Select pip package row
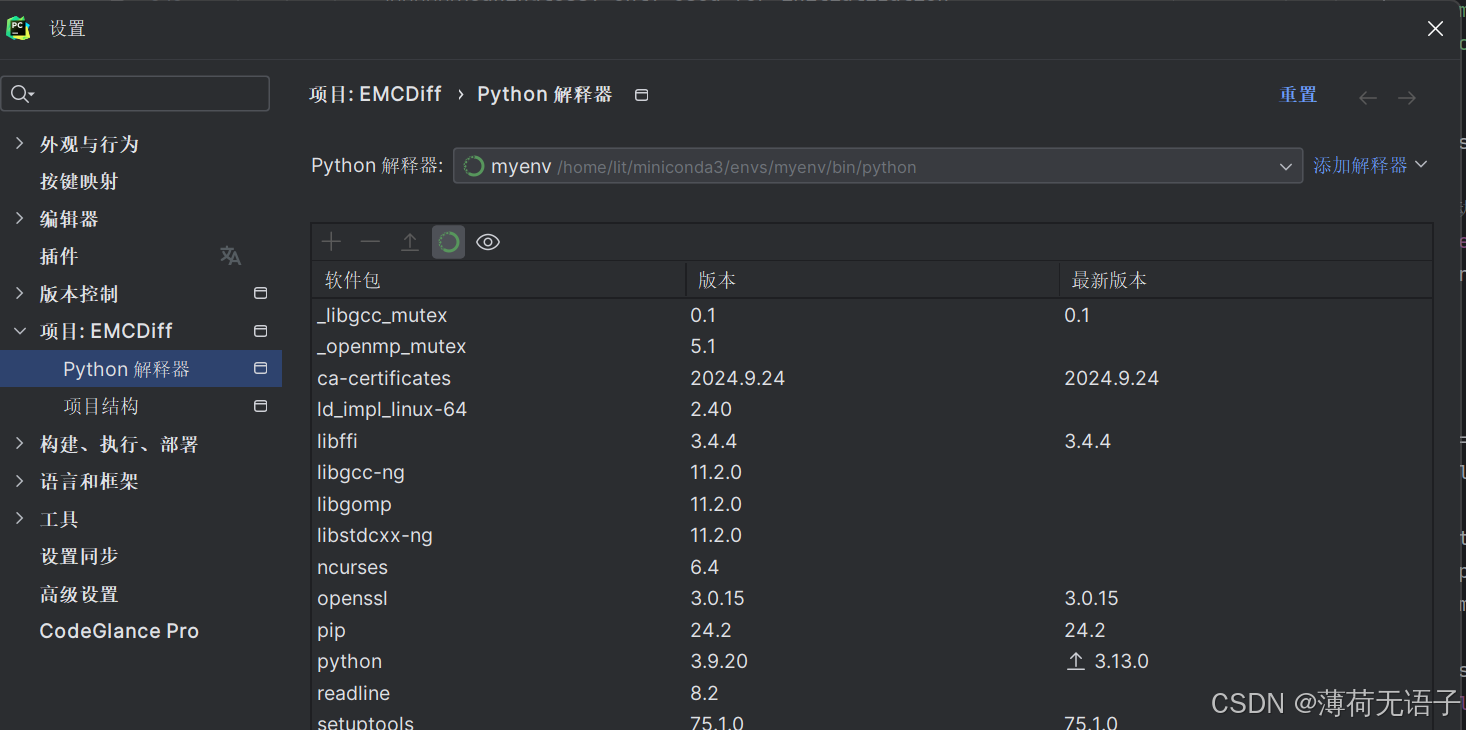This screenshot has height=730, width=1466. pyautogui.click(x=872, y=630)
